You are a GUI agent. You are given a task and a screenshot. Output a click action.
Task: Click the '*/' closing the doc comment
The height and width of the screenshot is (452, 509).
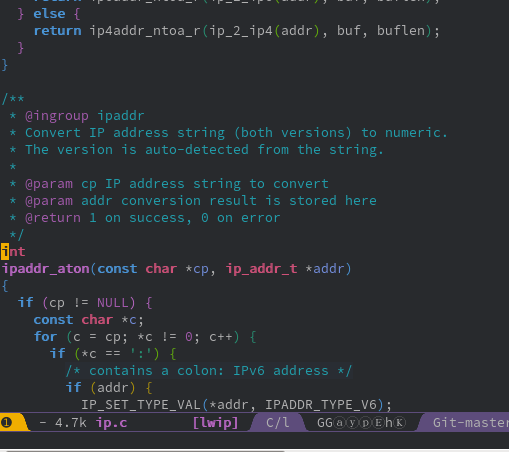click(x=17, y=235)
